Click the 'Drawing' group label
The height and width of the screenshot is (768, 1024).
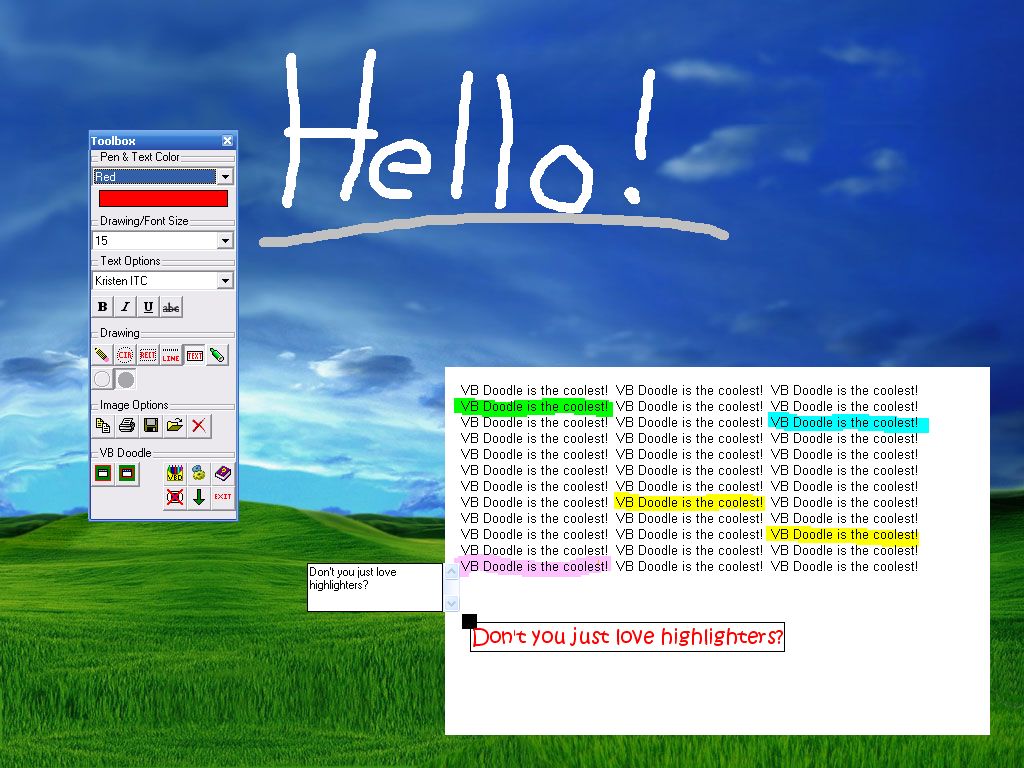click(x=120, y=333)
